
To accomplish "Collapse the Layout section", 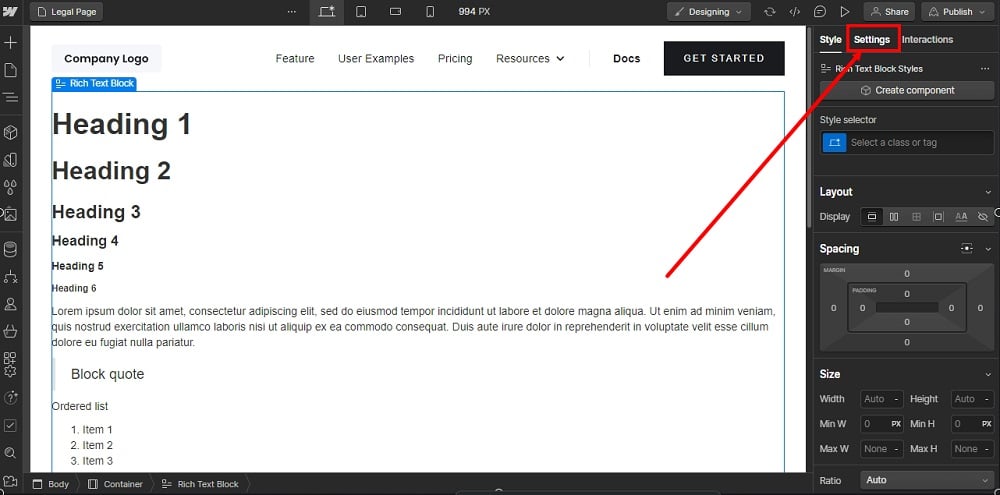I will click(x=988, y=192).
